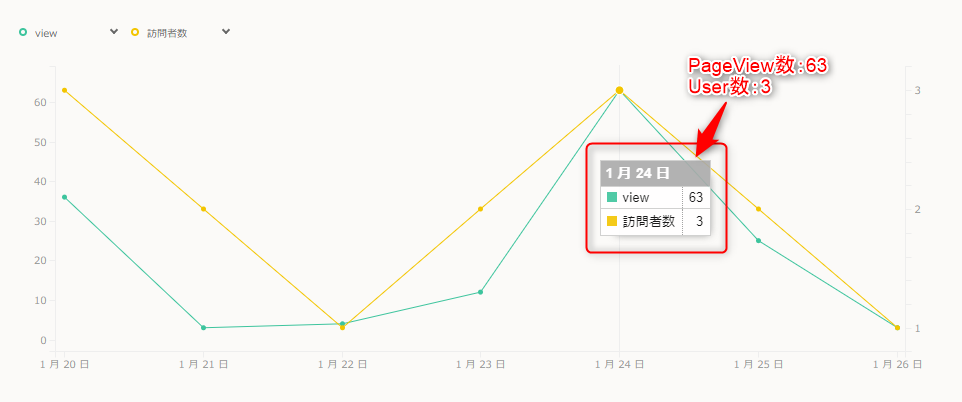Expand the 訪問者数 metric dropdown chevron
Viewport: 962px width, 402px height.
[x=226, y=32]
